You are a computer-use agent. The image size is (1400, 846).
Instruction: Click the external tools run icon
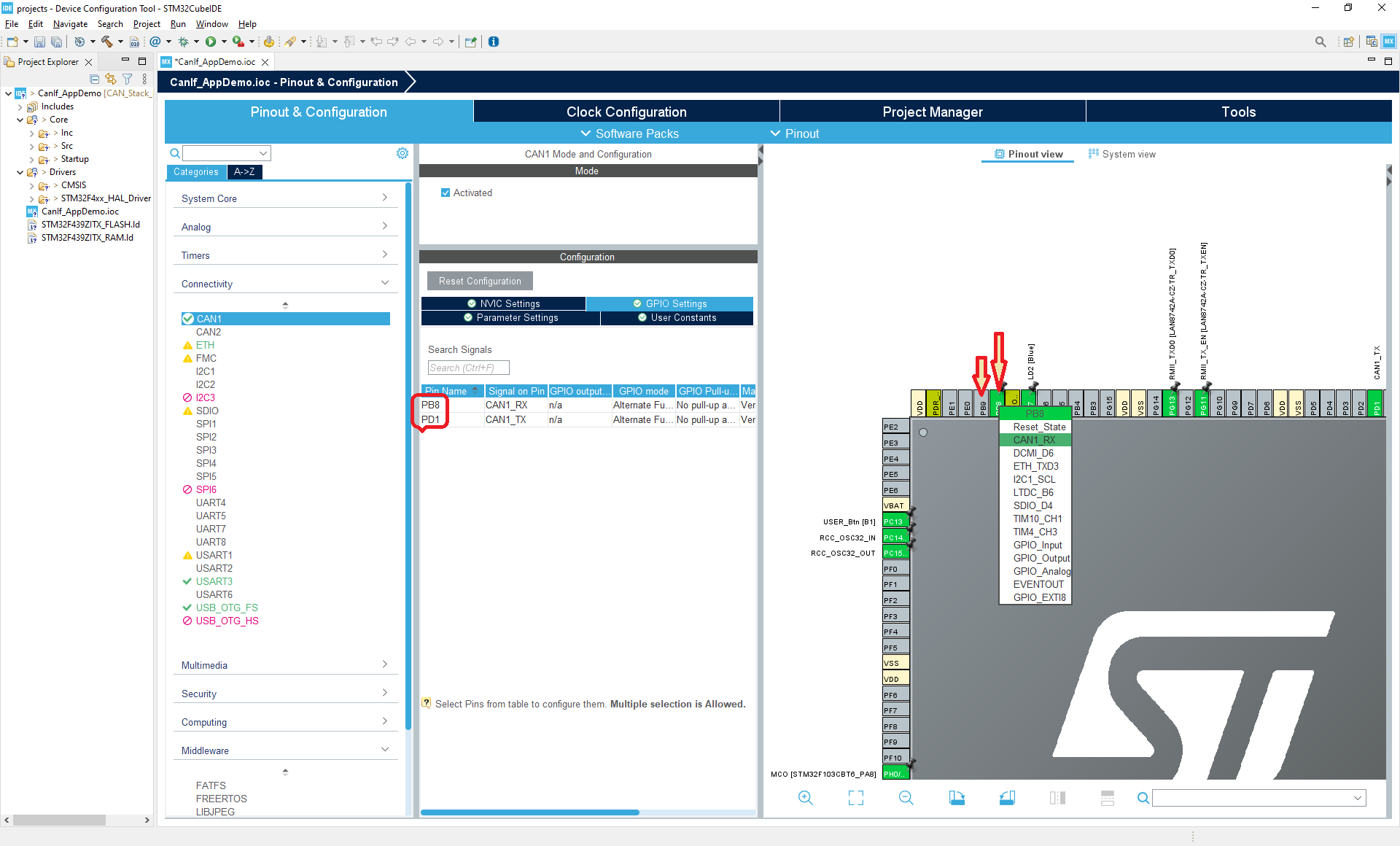point(238,42)
